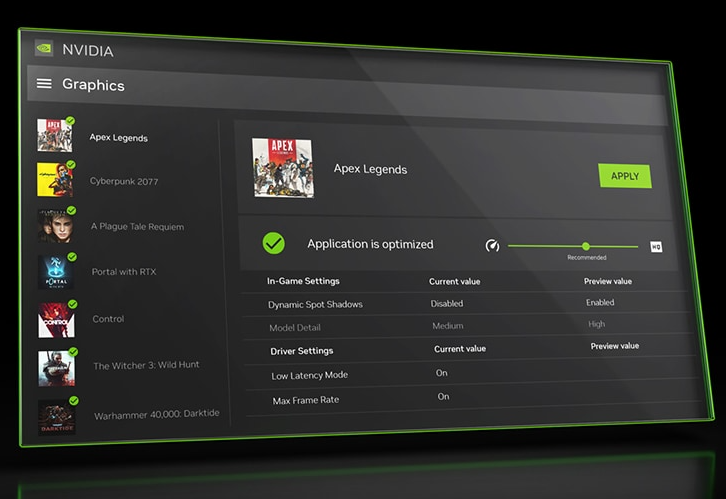Image resolution: width=726 pixels, height=499 pixels.
Task: Select The Witcher 3: Wild Hunt entry
Action: [146, 365]
